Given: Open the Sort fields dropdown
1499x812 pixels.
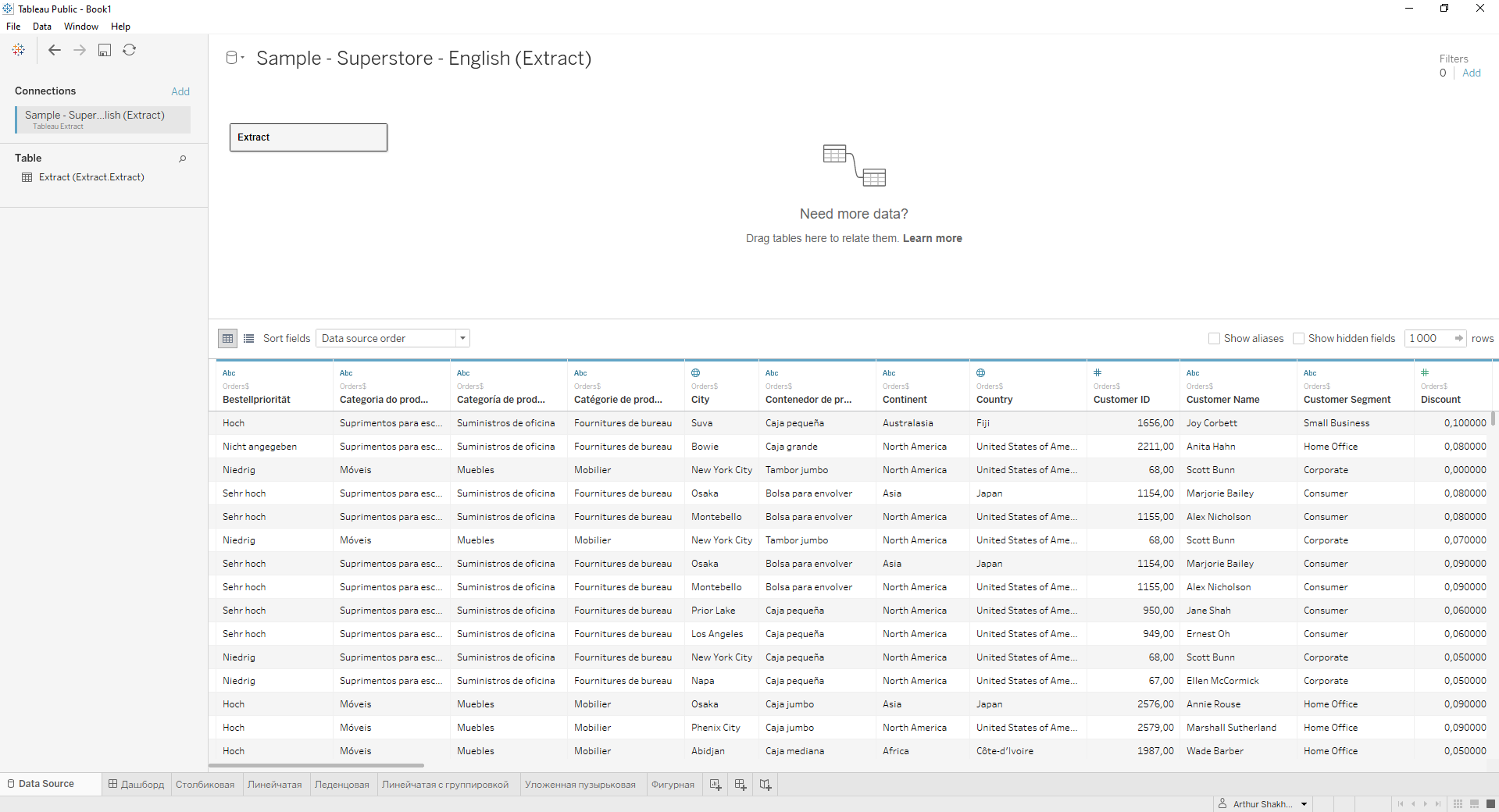Looking at the screenshot, I should (393, 338).
